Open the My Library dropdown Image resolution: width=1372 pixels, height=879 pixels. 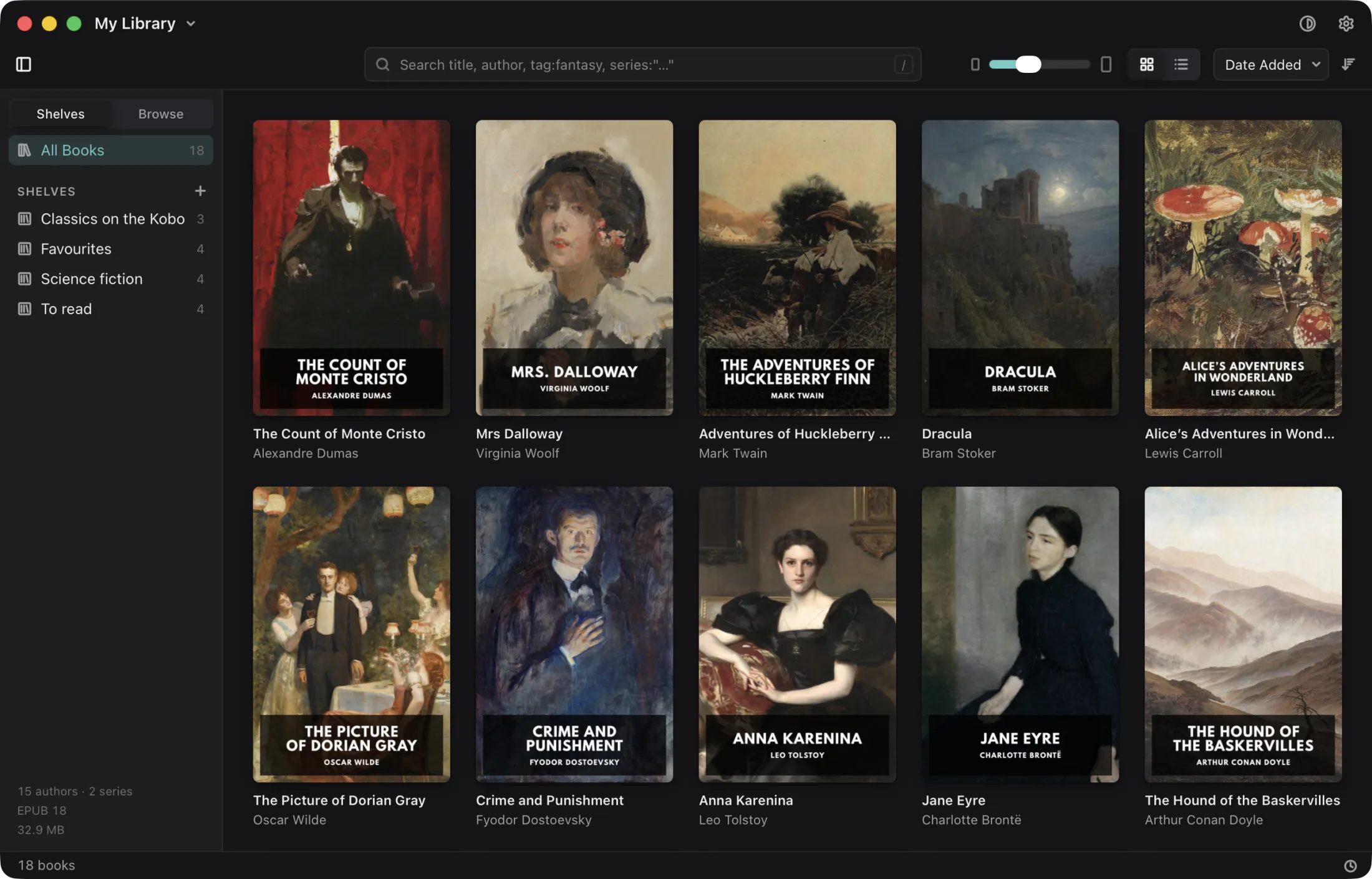(x=145, y=24)
